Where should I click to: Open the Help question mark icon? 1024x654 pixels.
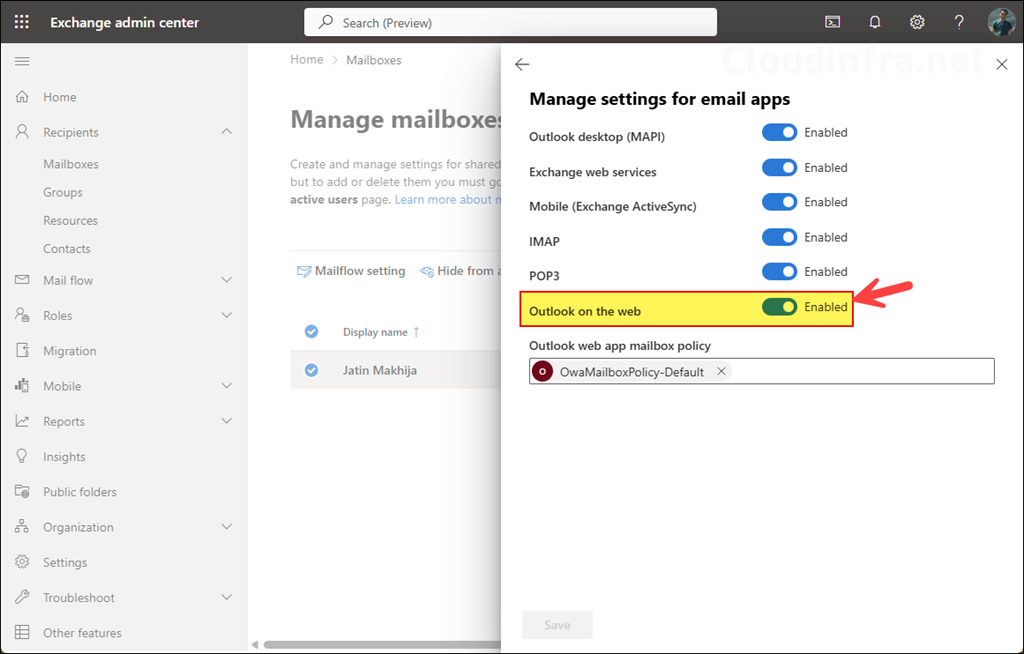tap(958, 21)
